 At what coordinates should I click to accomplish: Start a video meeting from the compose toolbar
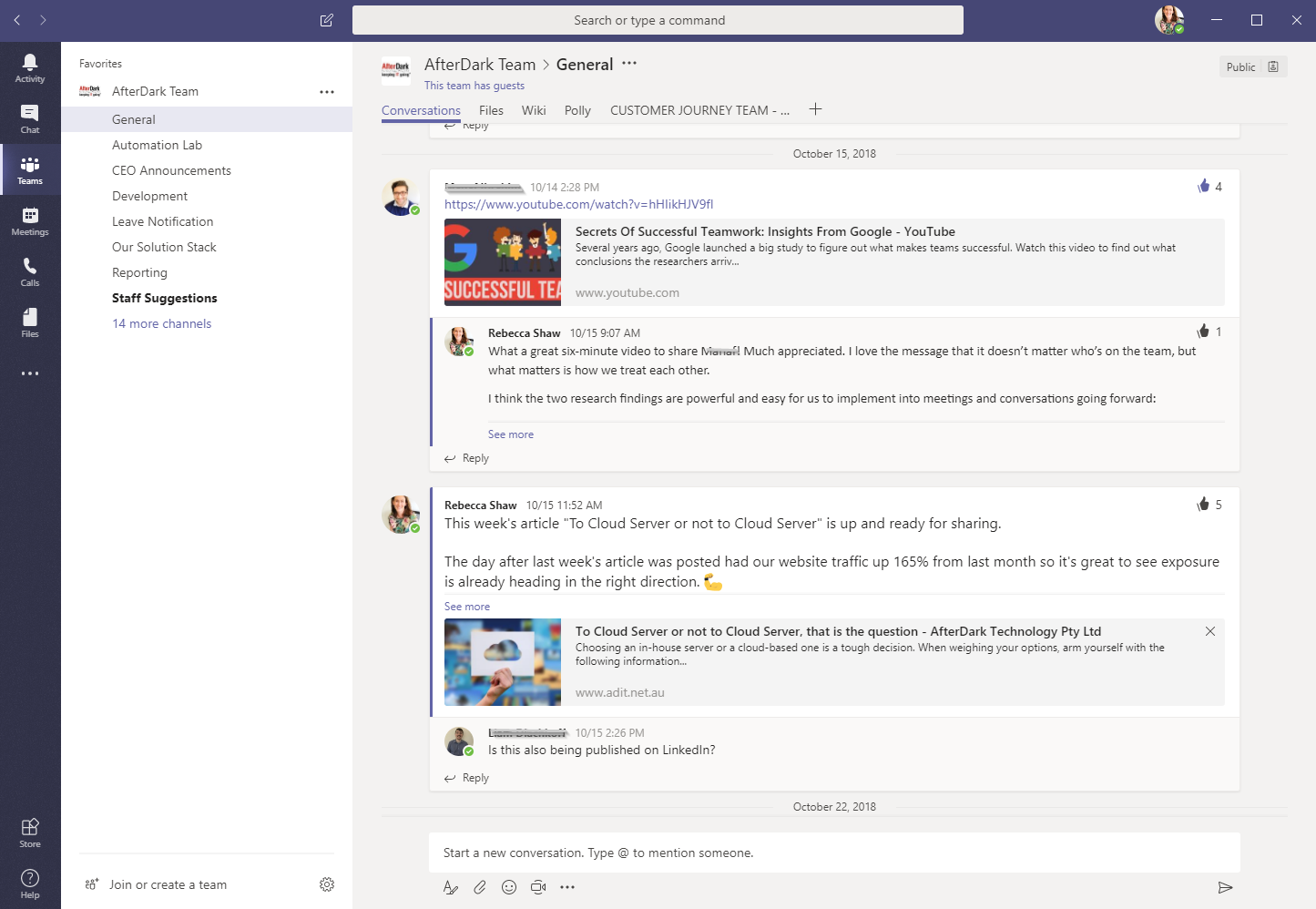pos(538,886)
